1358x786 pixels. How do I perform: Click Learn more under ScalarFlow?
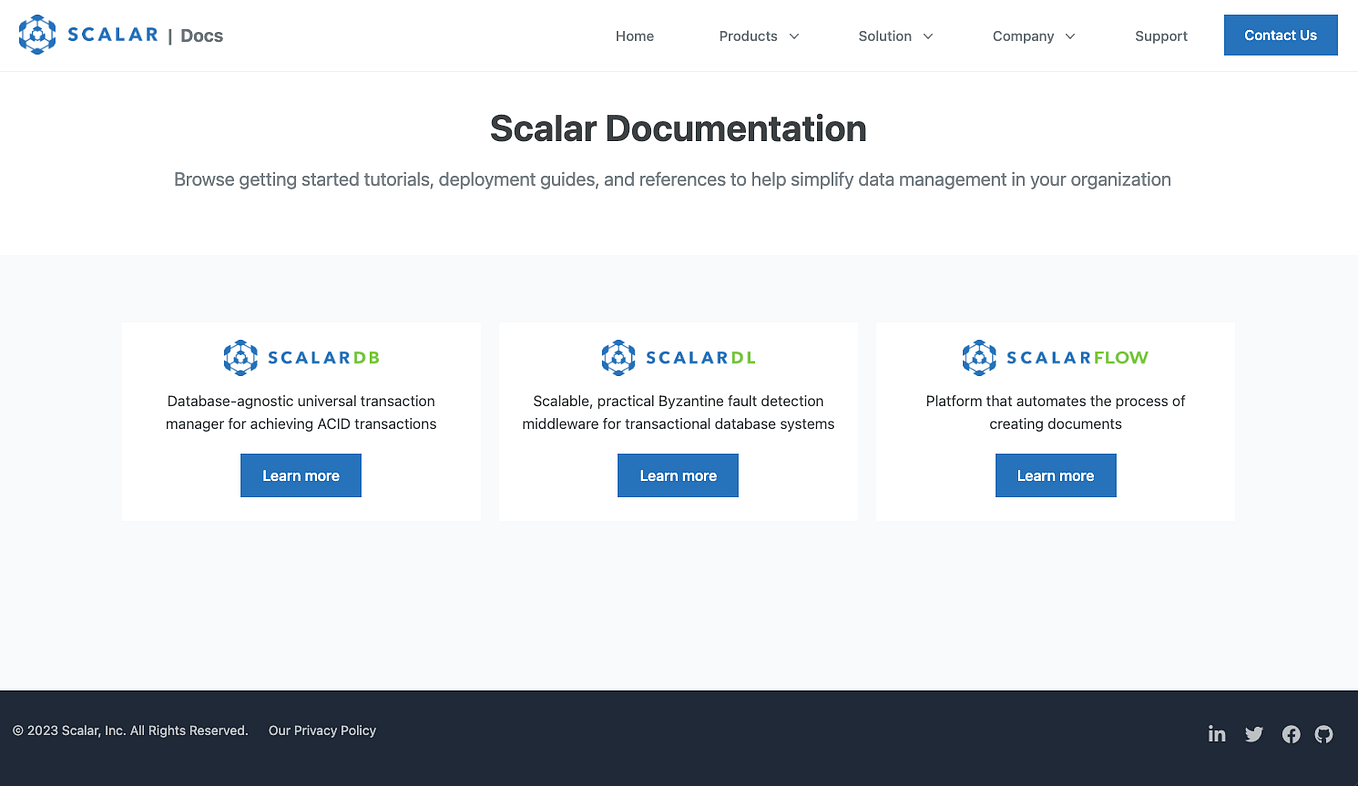pyautogui.click(x=1055, y=475)
